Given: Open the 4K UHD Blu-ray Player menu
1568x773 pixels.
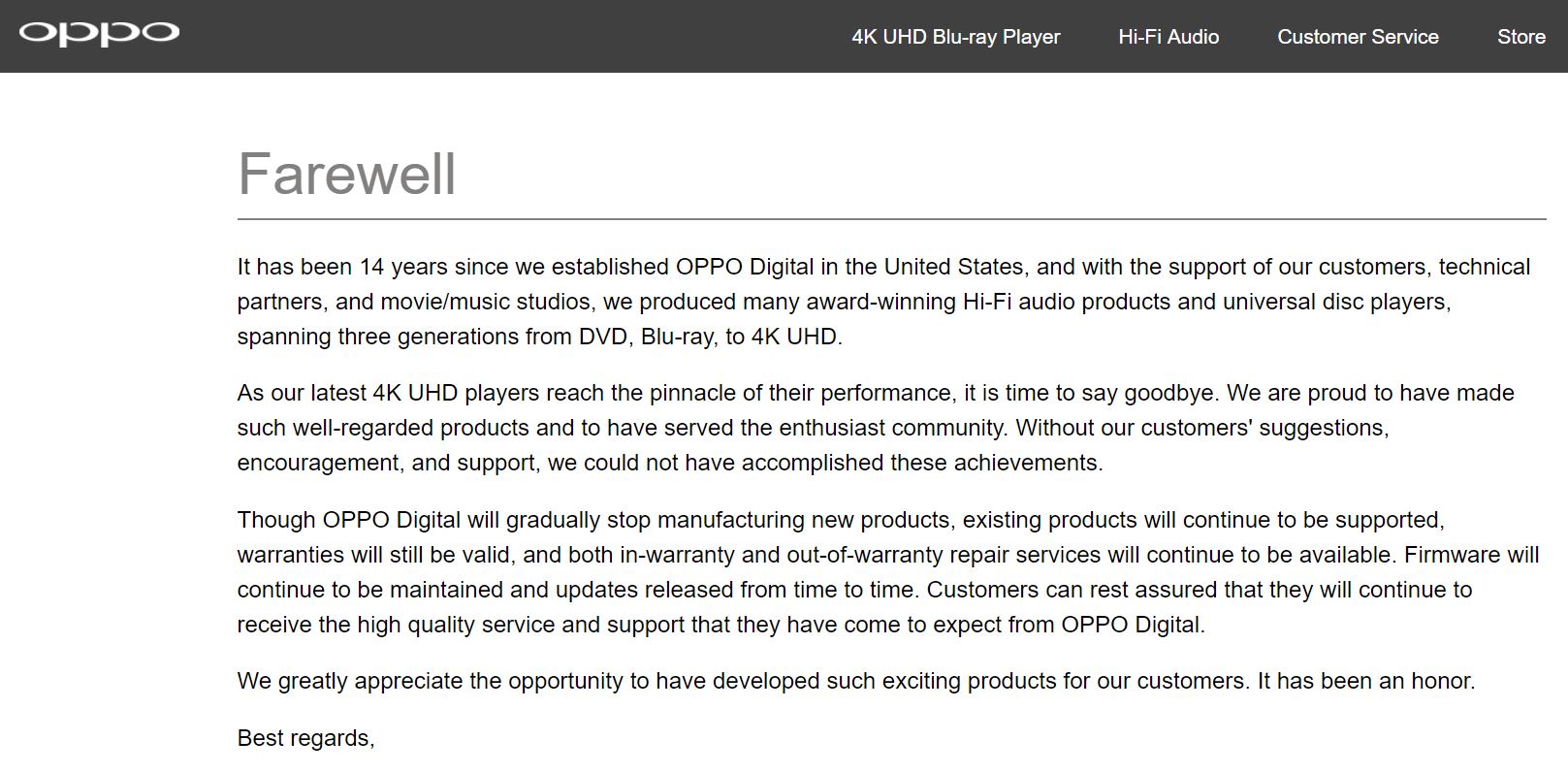Looking at the screenshot, I should [x=956, y=37].
